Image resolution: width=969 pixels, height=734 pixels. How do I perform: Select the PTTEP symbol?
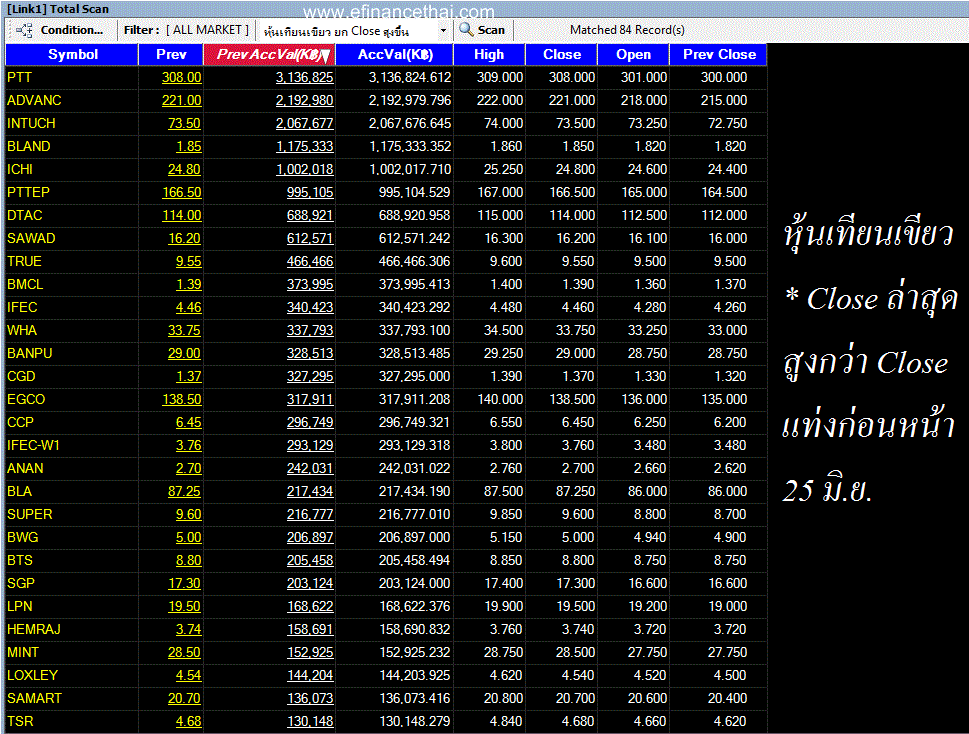point(28,192)
